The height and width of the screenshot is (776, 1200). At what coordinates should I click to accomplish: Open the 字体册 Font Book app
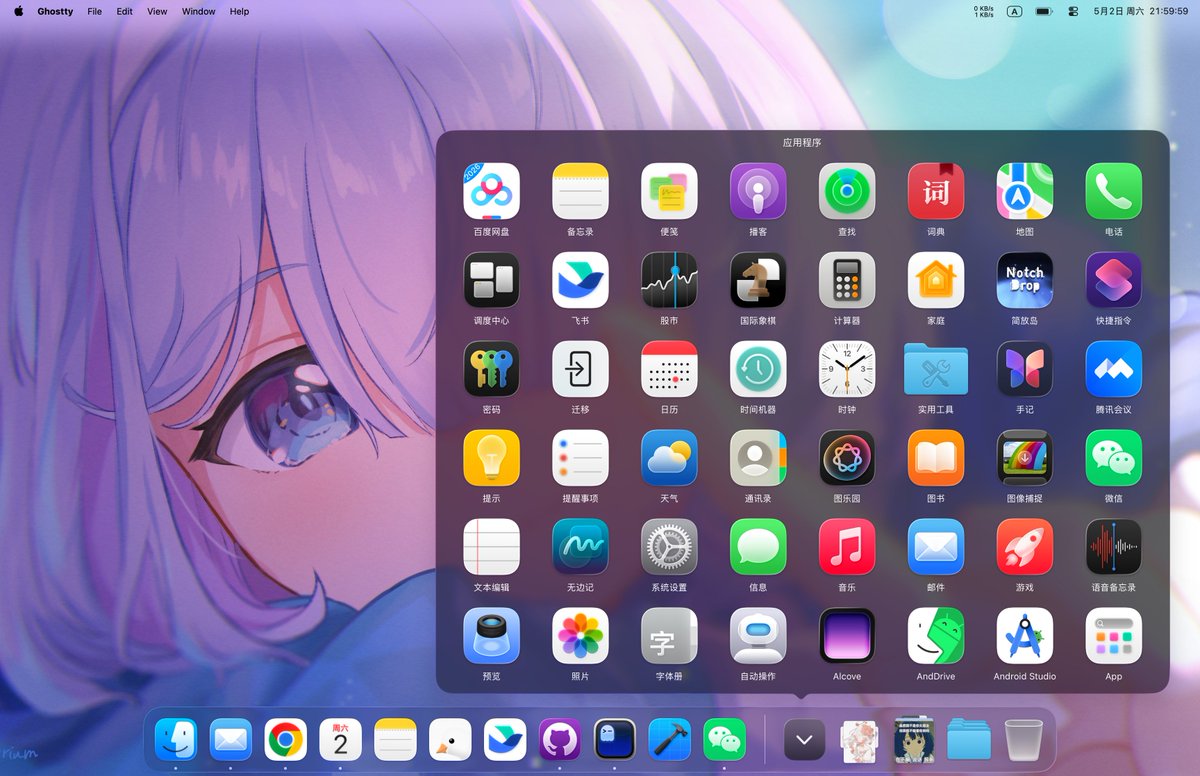(x=669, y=636)
